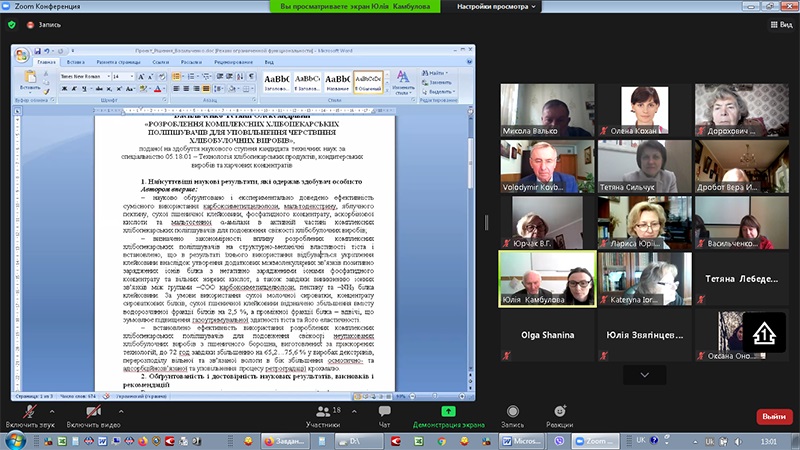
Task: Click the Windows Start orb
Action: [x=14, y=440]
